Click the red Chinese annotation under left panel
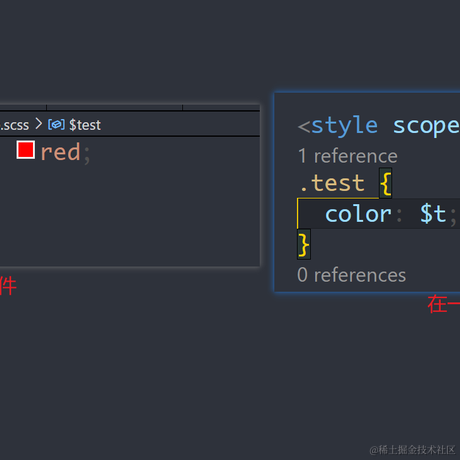460x460 pixels. click(x=8, y=286)
